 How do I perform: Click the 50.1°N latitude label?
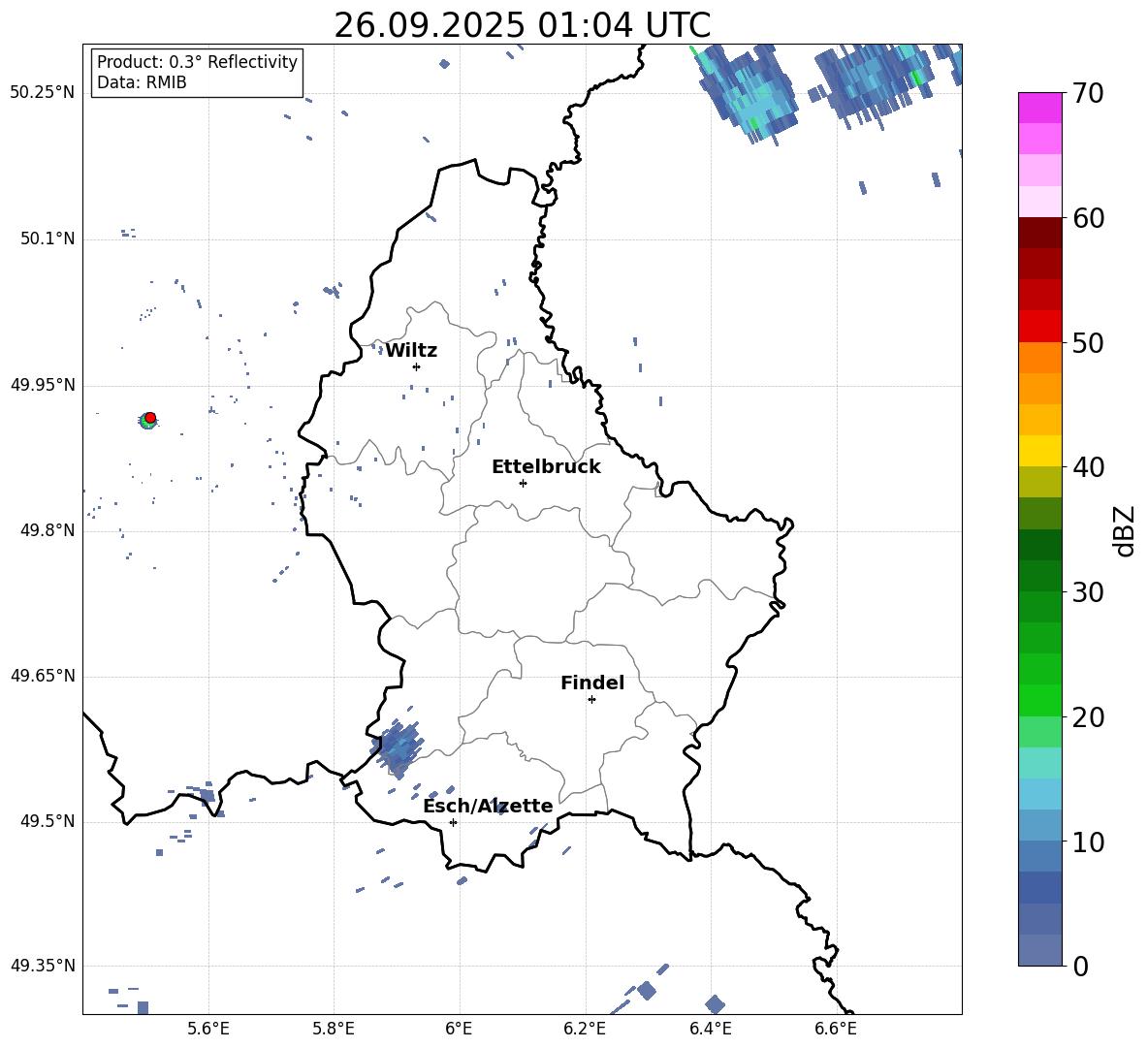pos(48,238)
